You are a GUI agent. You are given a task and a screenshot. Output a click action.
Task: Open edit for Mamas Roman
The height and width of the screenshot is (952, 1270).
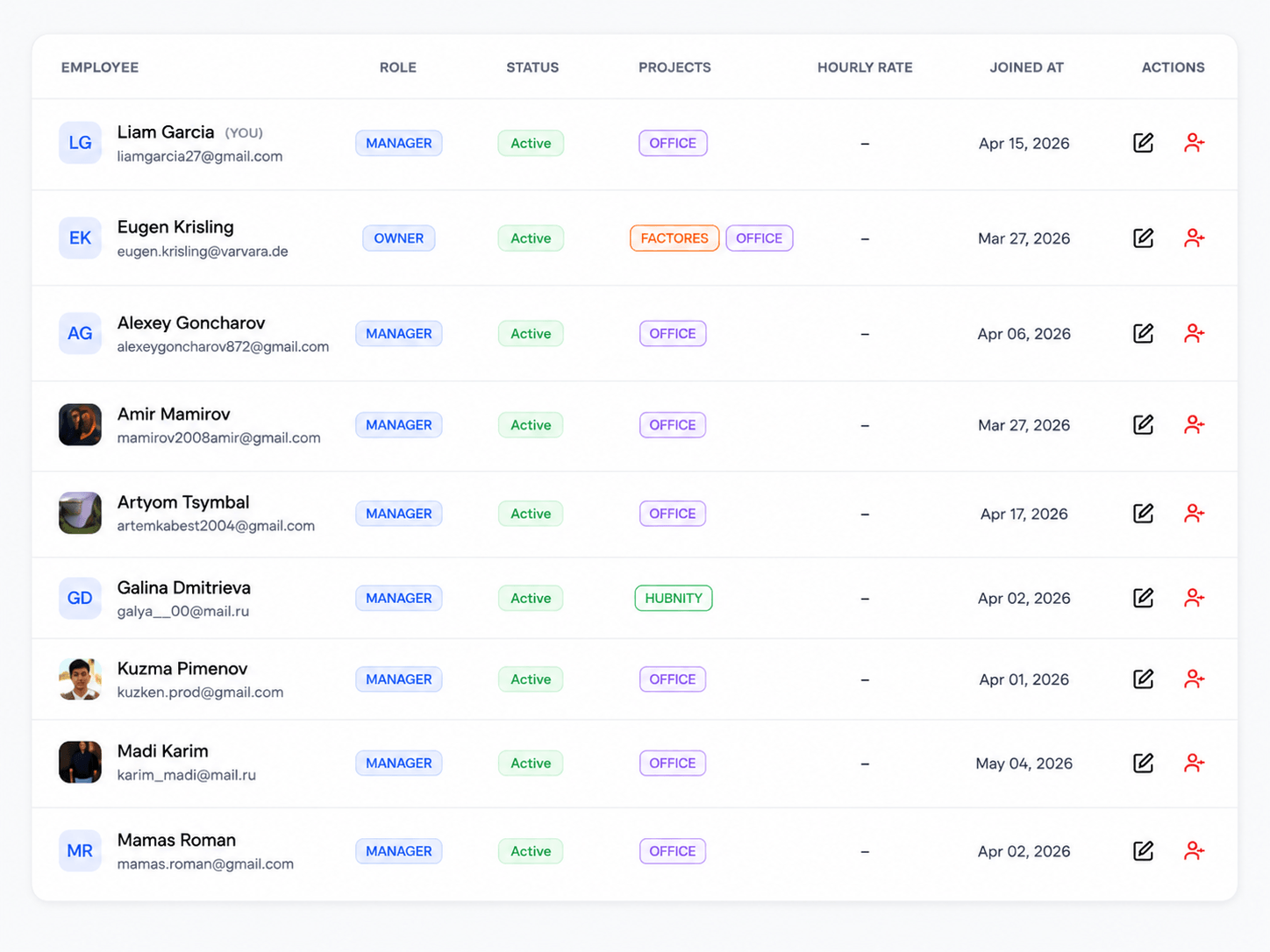[x=1143, y=850]
